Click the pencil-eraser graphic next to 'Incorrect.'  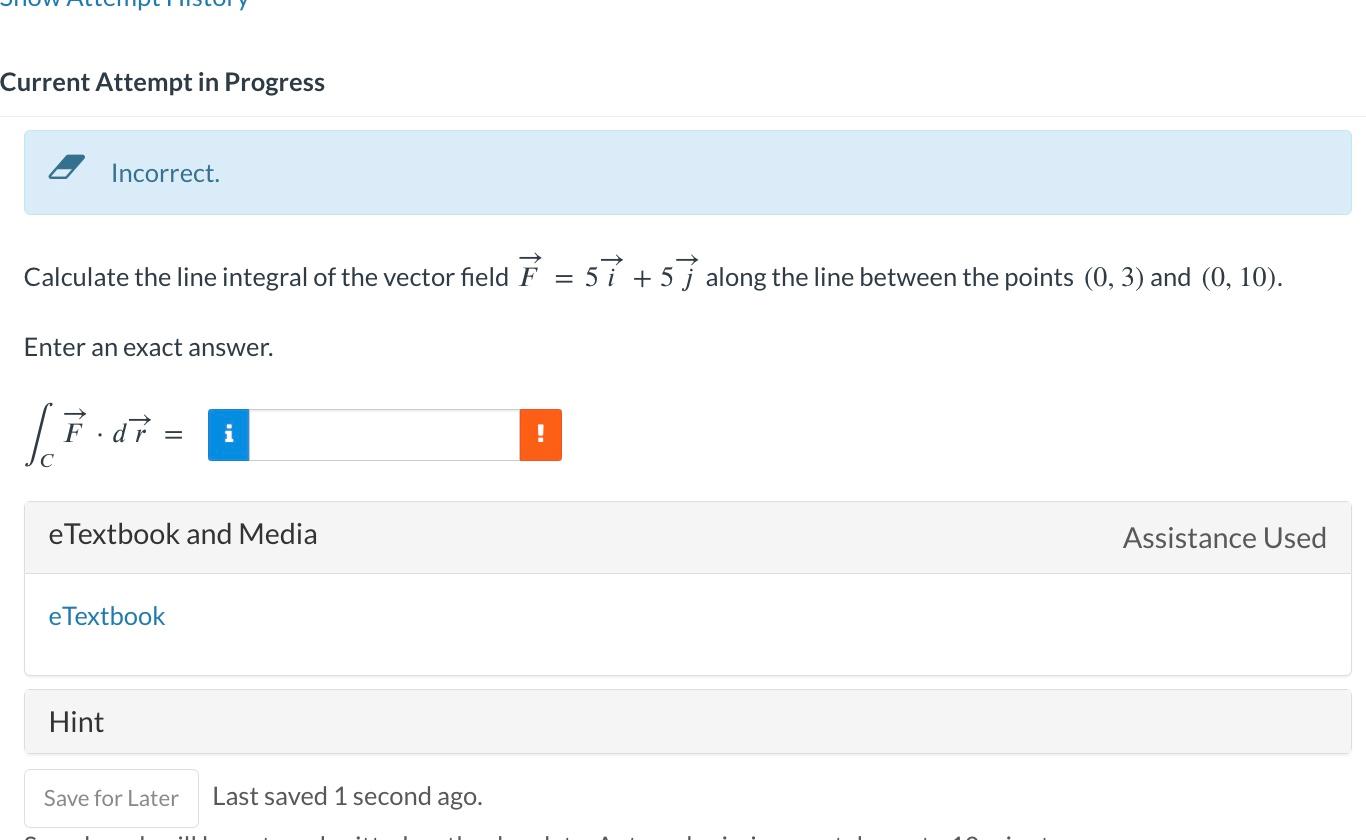pyautogui.click(x=64, y=167)
